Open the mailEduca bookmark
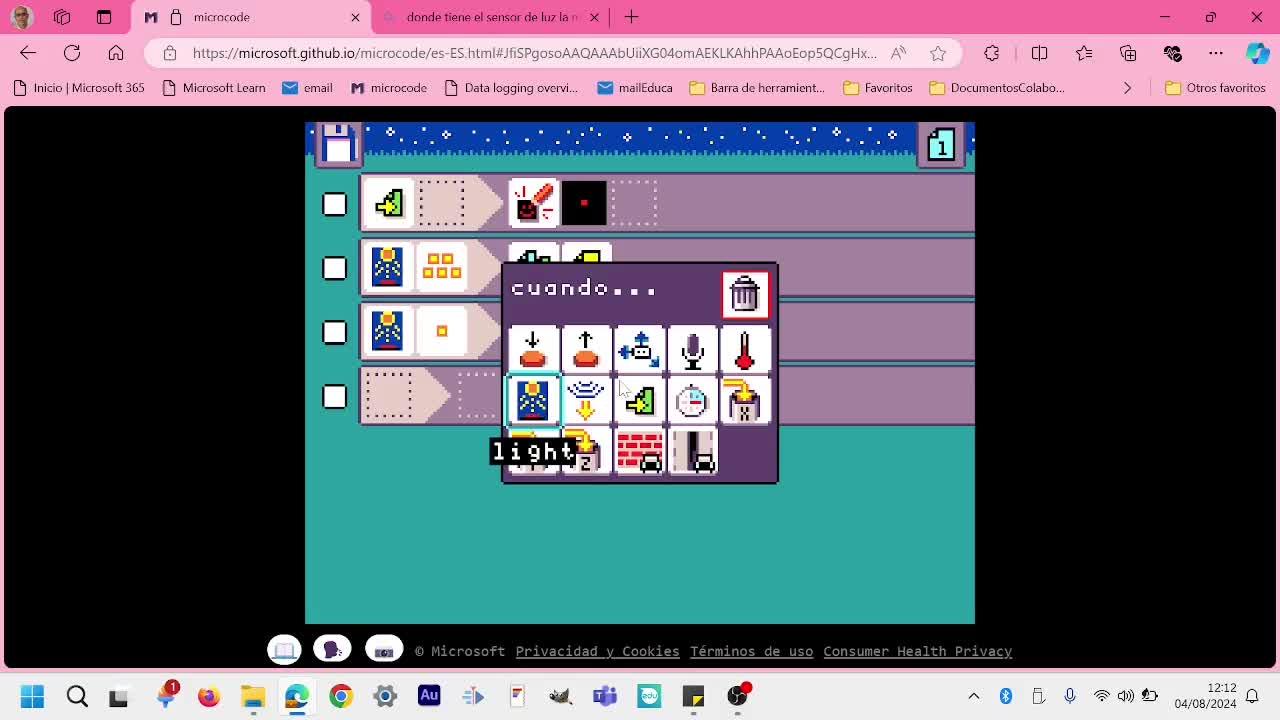 (635, 88)
